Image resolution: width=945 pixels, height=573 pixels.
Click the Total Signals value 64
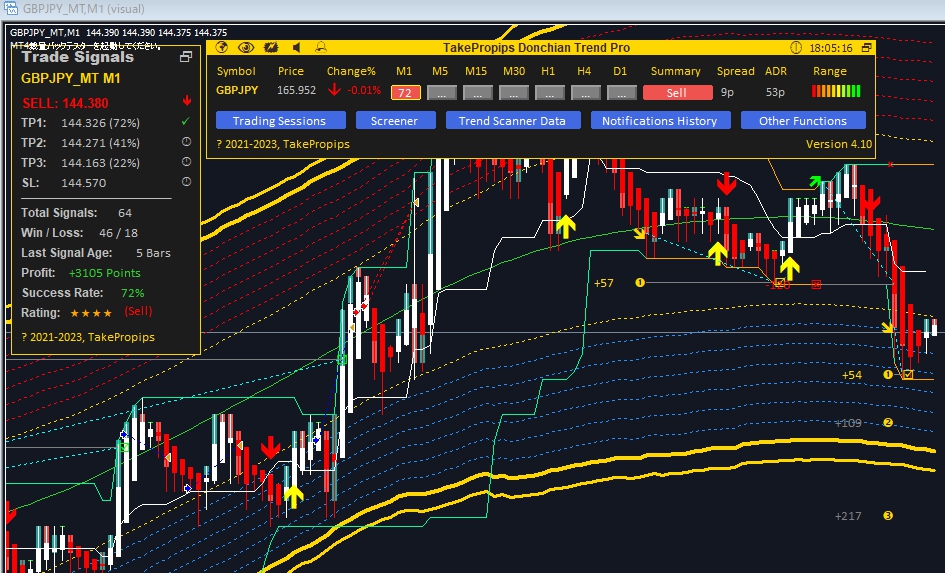point(125,213)
